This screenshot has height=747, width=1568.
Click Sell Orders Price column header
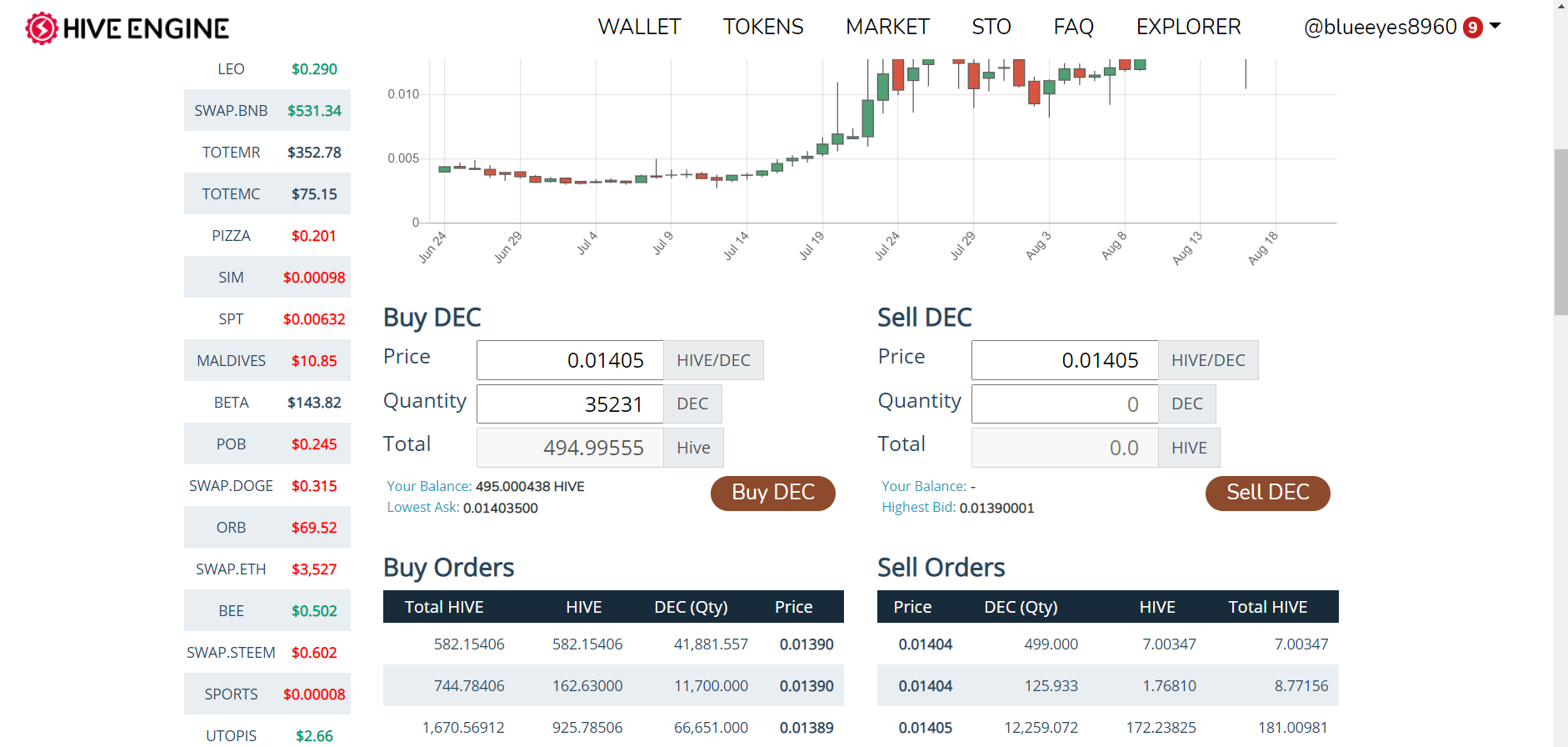point(912,607)
